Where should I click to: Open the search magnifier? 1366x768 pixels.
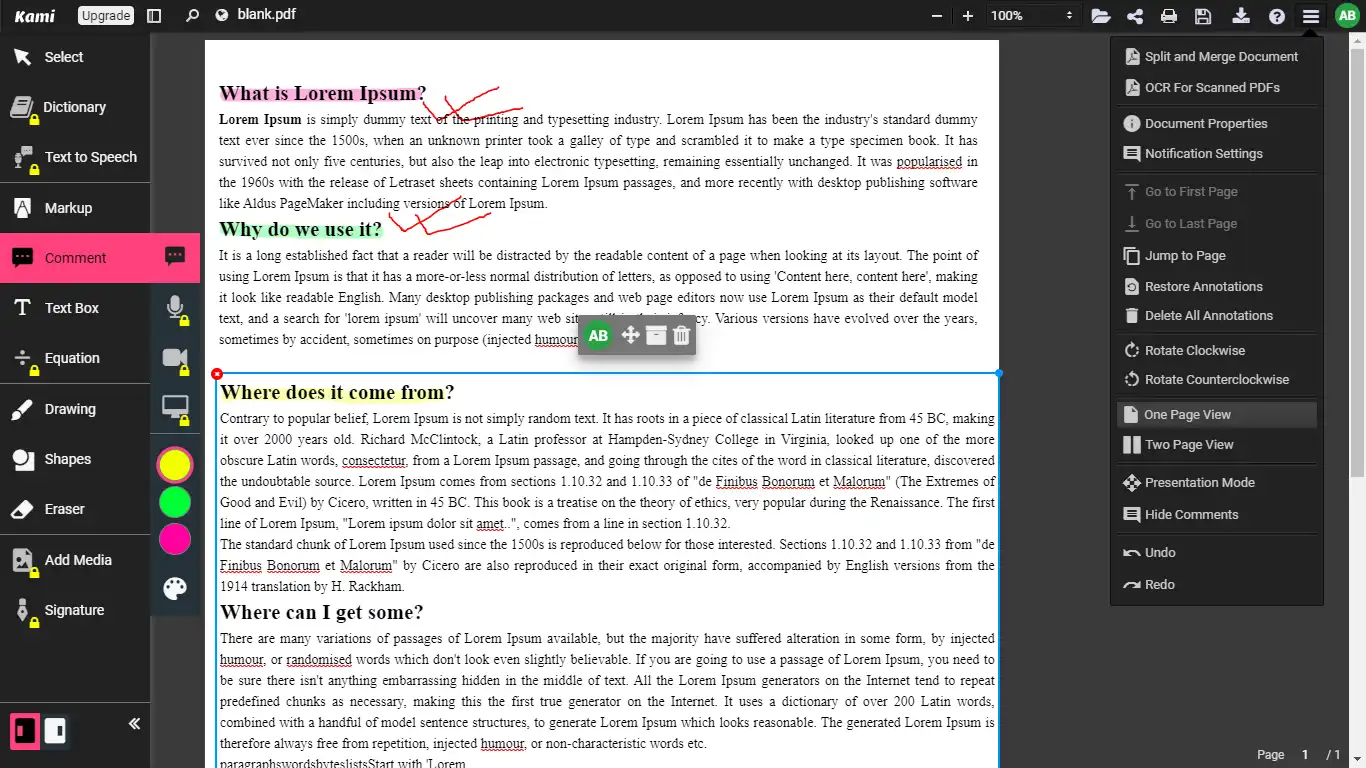[x=192, y=16]
